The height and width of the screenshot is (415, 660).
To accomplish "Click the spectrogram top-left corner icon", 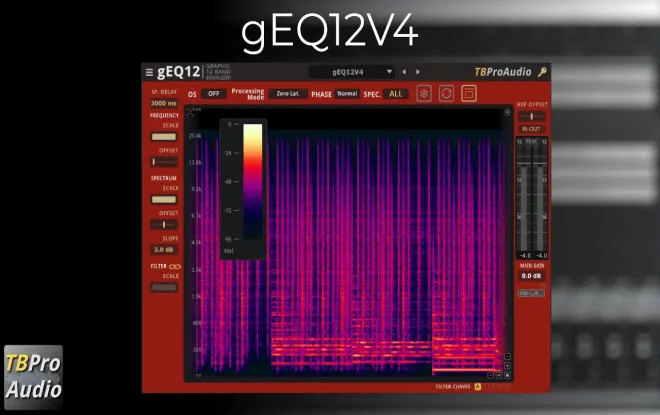I will 190,112.
